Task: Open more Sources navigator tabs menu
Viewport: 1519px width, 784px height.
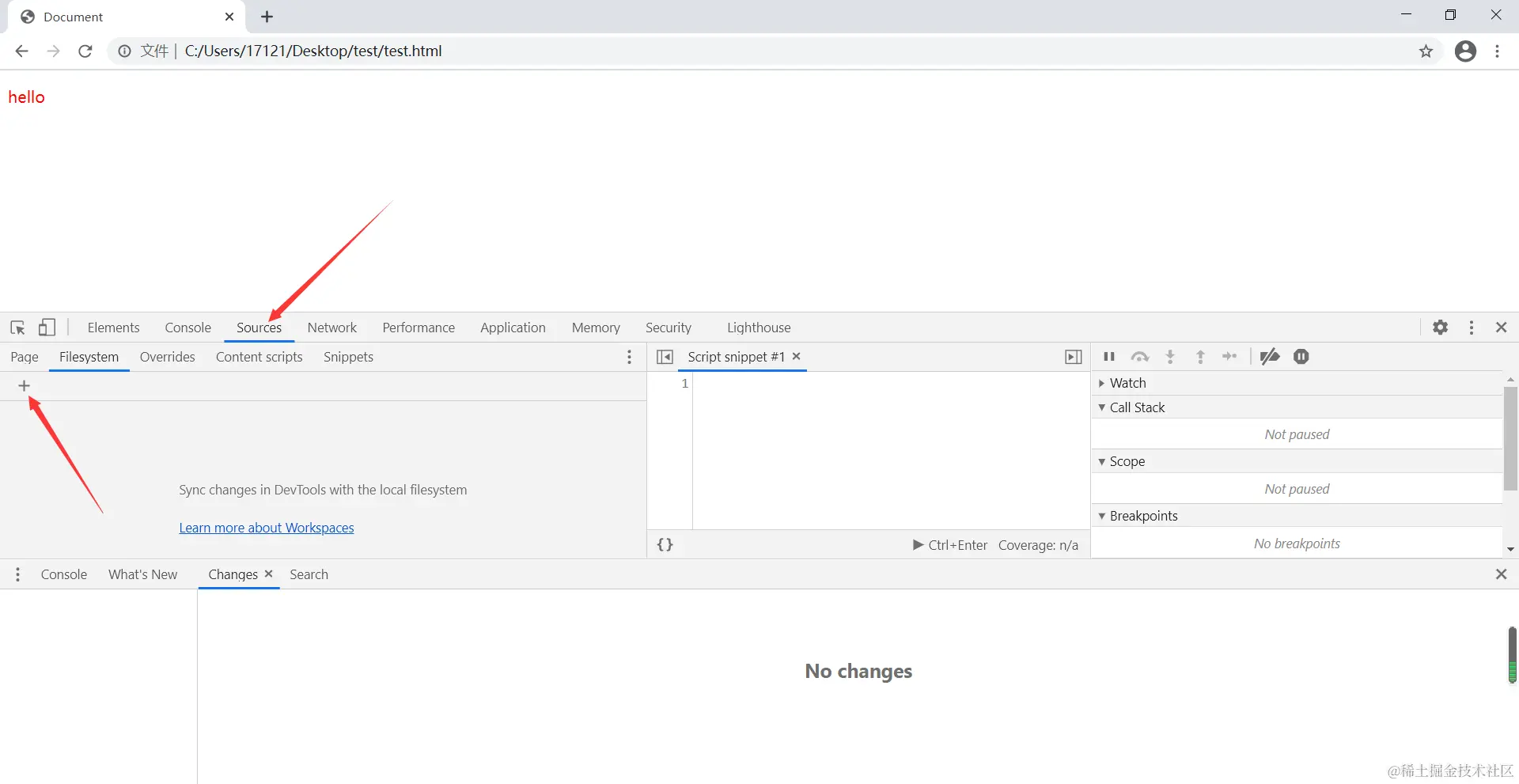Action: [630, 357]
